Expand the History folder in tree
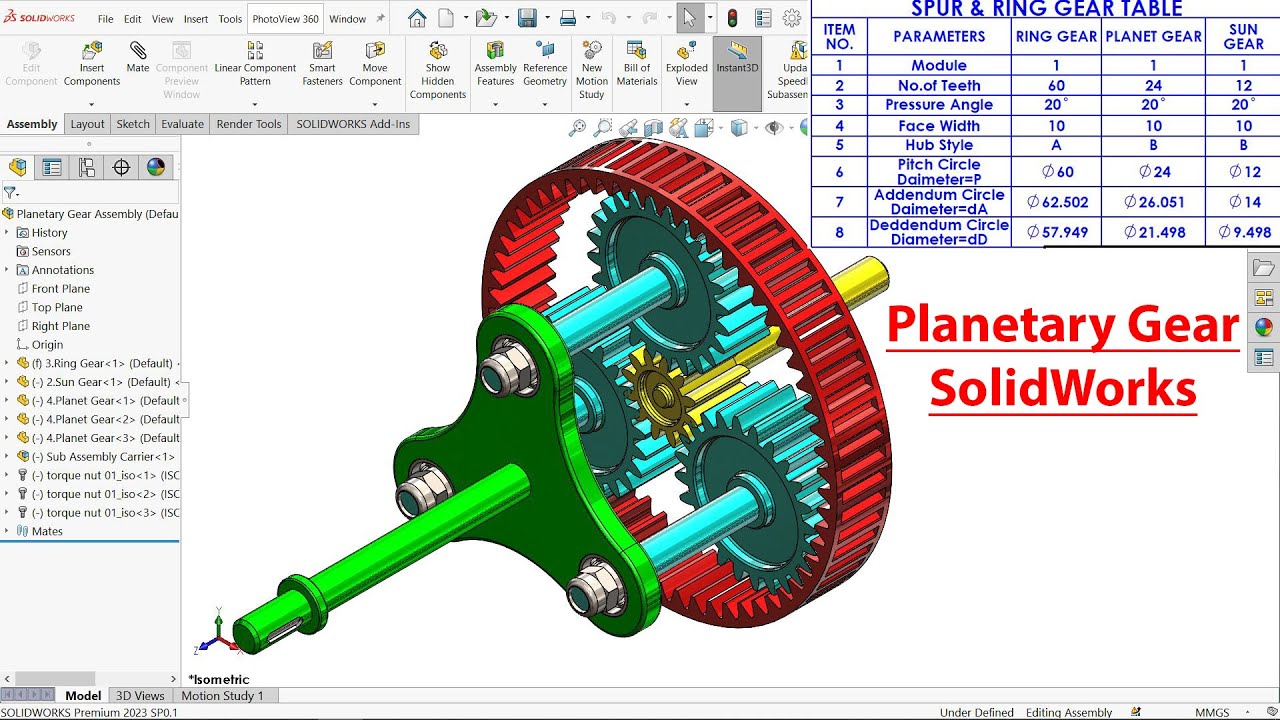Viewport: 1280px width, 720px height. [8, 232]
